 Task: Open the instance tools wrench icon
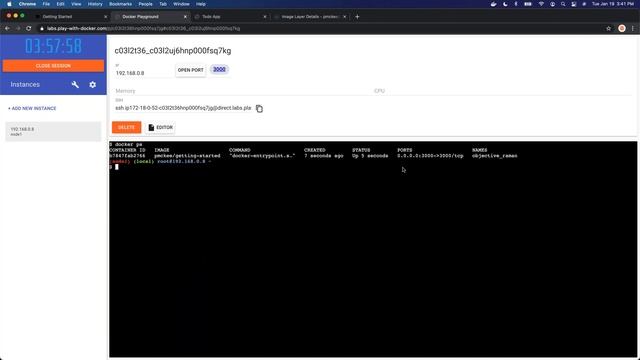[x=75, y=84]
